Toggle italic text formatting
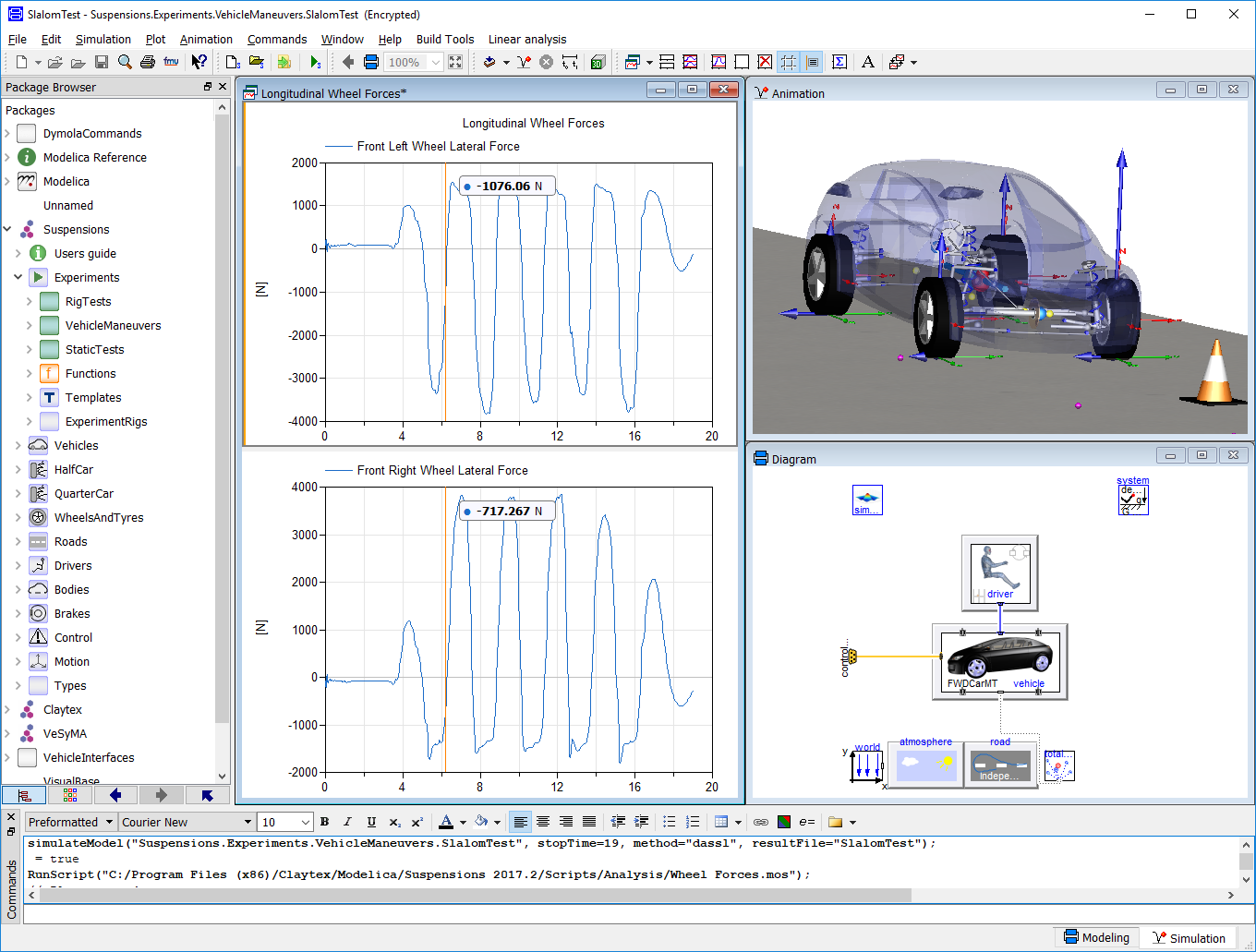The height and width of the screenshot is (952, 1256). [x=347, y=822]
